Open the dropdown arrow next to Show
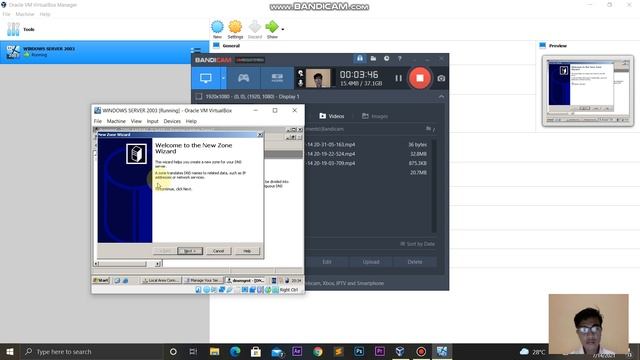The width and height of the screenshot is (640, 360). (x=283, y=29)
